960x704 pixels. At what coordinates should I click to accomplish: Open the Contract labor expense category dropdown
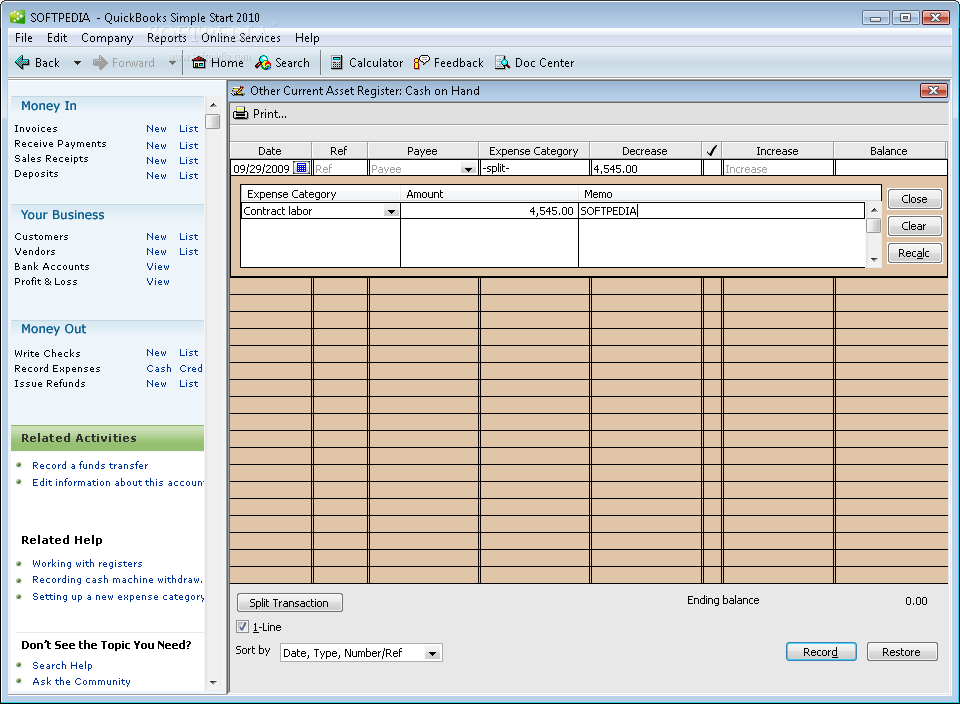(393, 211)
